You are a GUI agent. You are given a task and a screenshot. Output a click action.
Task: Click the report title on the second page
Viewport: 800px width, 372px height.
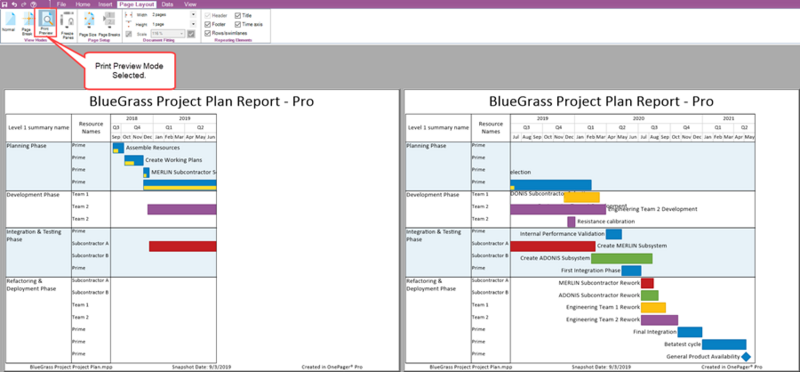click(x=601, y=102)
